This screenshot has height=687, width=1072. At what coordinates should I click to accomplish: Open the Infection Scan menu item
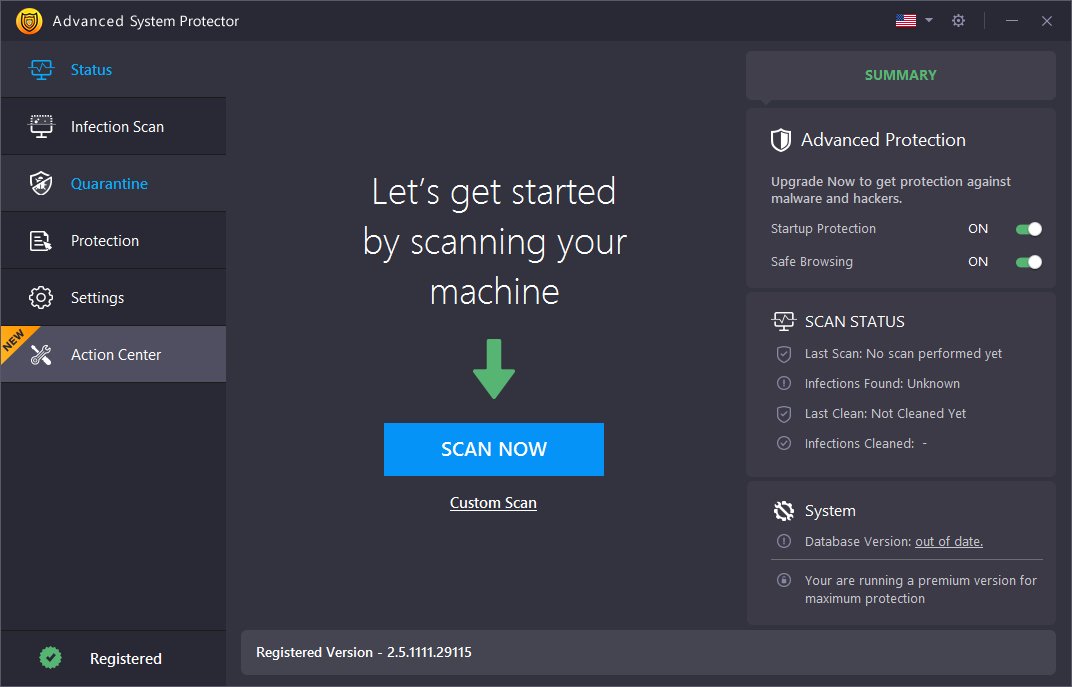click(117, 127)
